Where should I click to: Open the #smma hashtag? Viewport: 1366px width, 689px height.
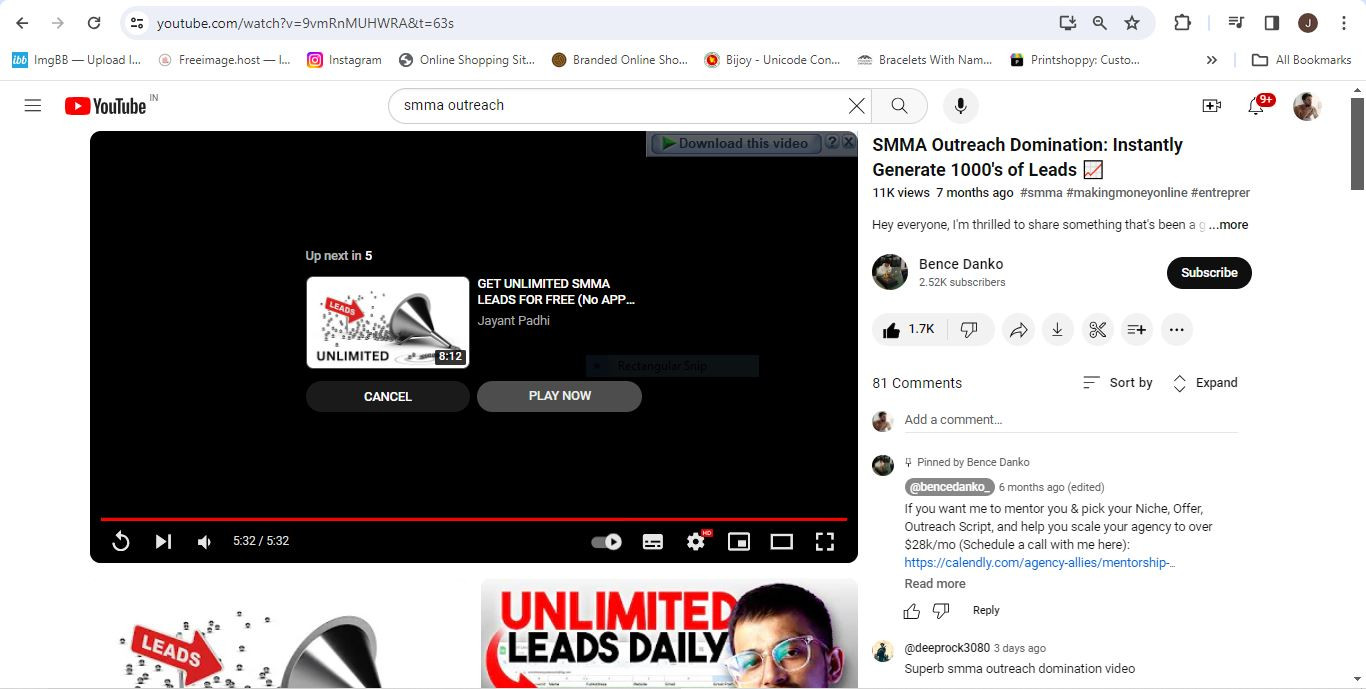1041,192
